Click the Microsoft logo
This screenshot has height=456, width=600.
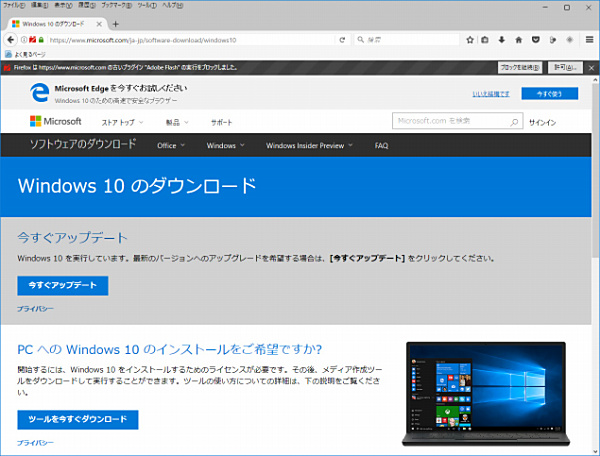pyautogui.click(x=55, y=121)
